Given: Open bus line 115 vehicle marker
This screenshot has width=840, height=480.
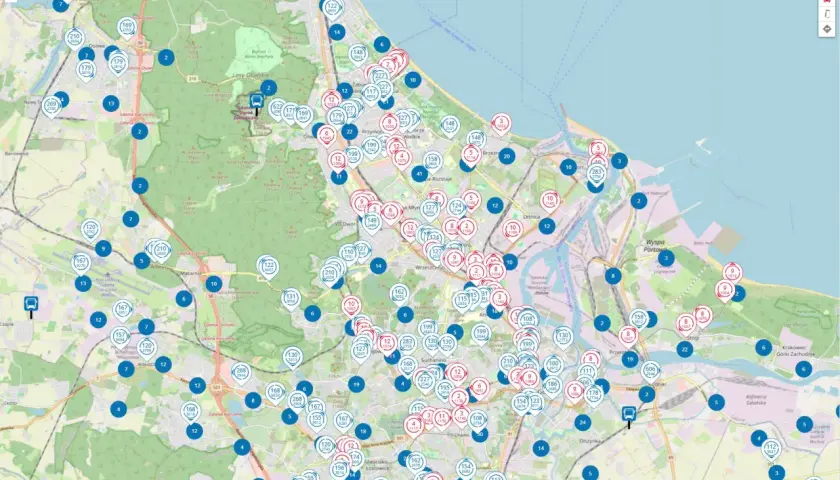Looking at the screenshot, I should 462,301.
